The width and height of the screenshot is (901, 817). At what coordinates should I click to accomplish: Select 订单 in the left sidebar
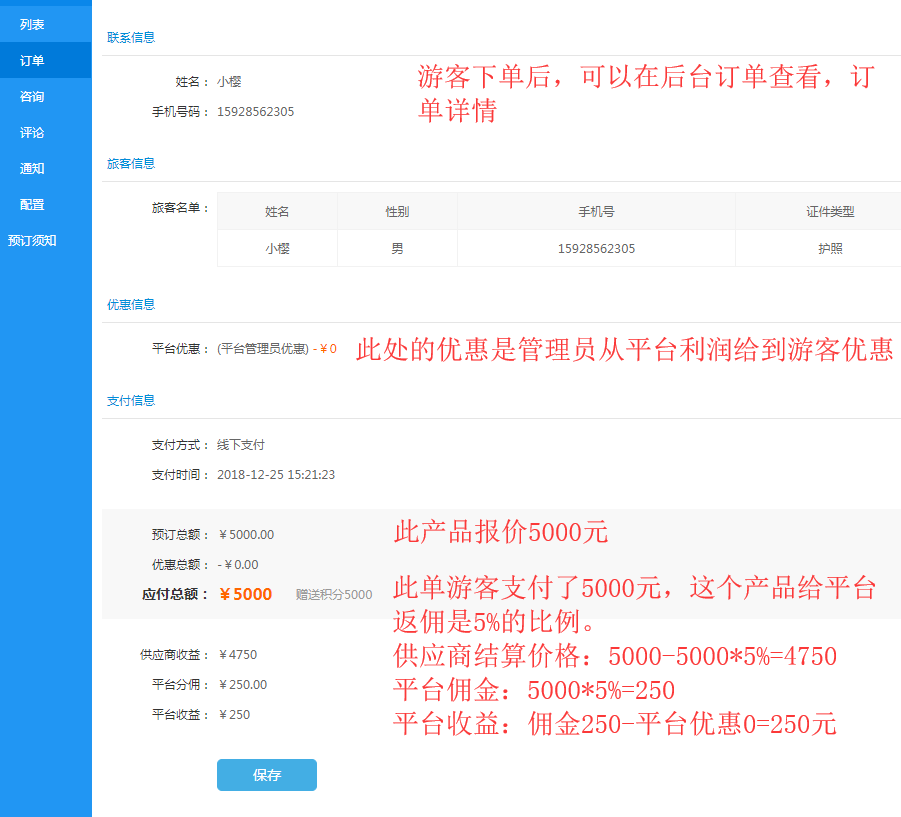pos(32,60)
